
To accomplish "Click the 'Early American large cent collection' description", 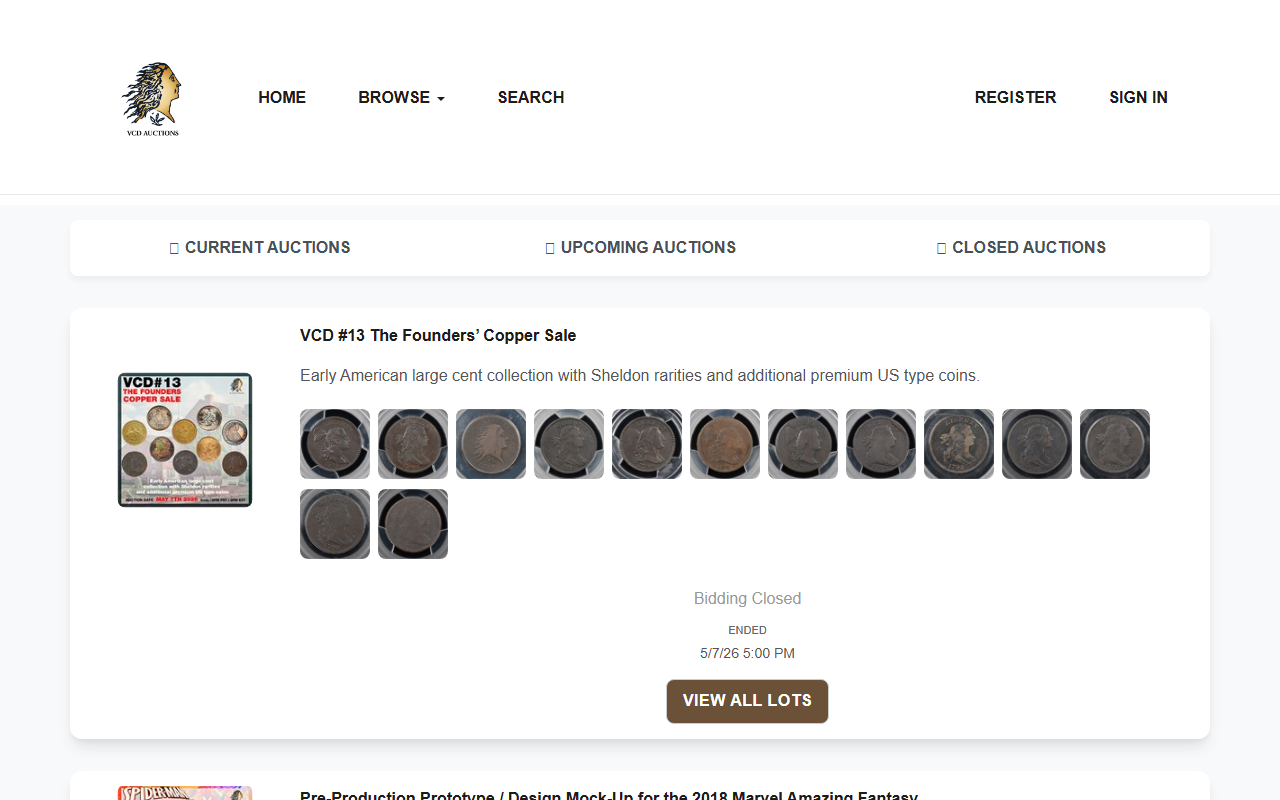I will coord(640,375).
